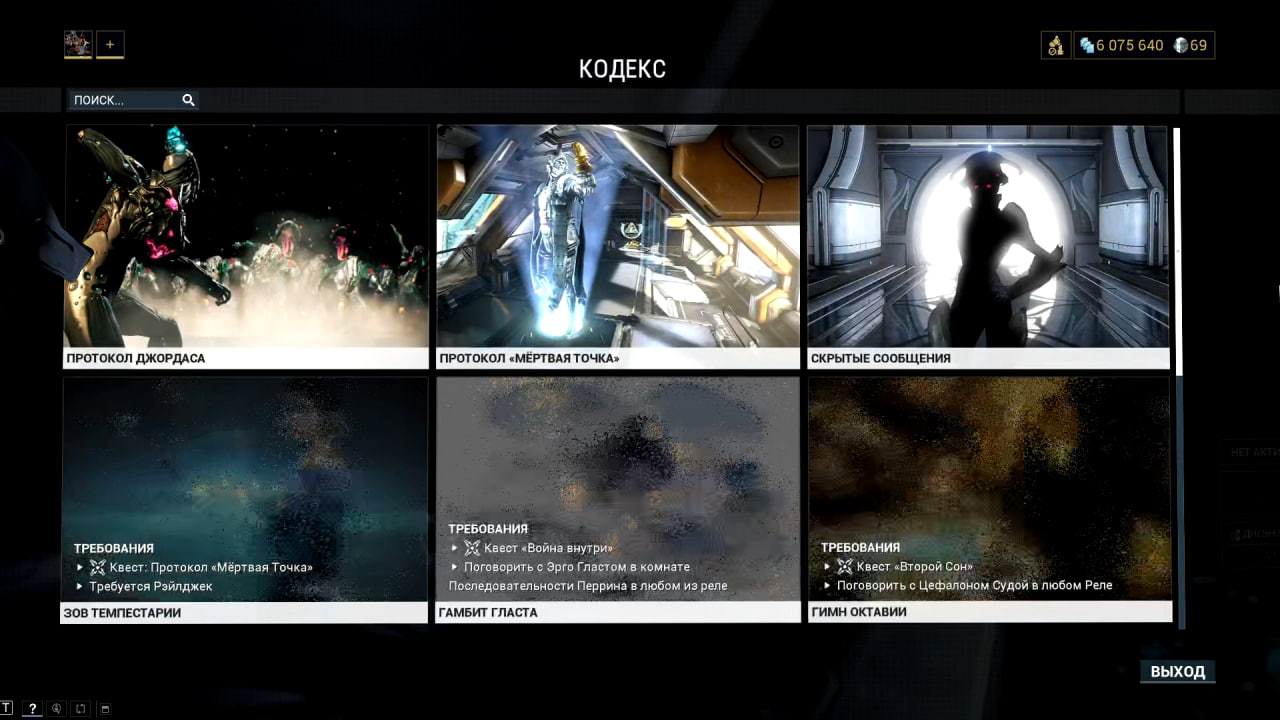Click the window icon at the bottom left
Image resolution: width=1280 pixels, height=720 pixels.
[105, 709]
